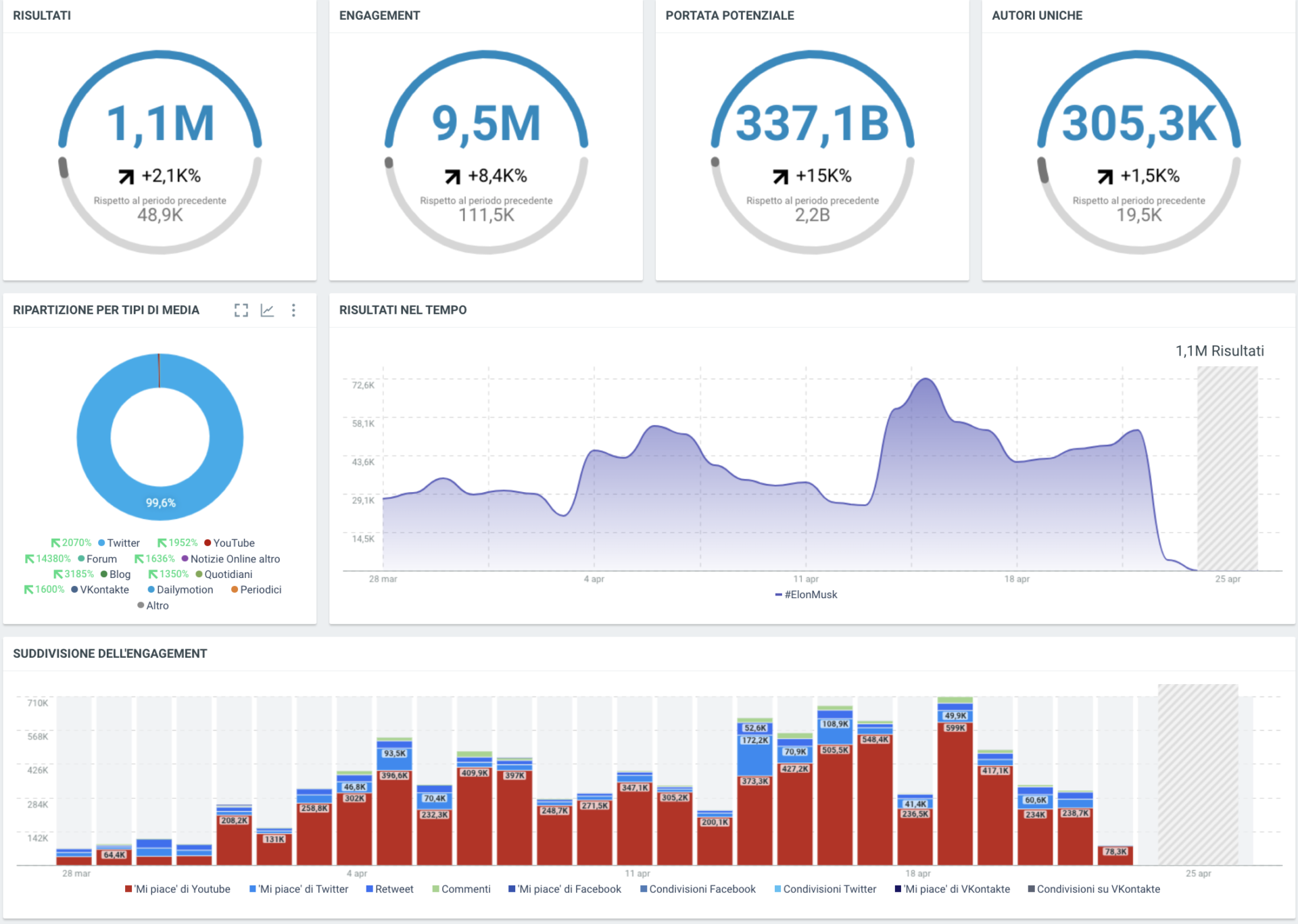
Task: Click the 548,4K bar label
Action: (x=875, y=739)
